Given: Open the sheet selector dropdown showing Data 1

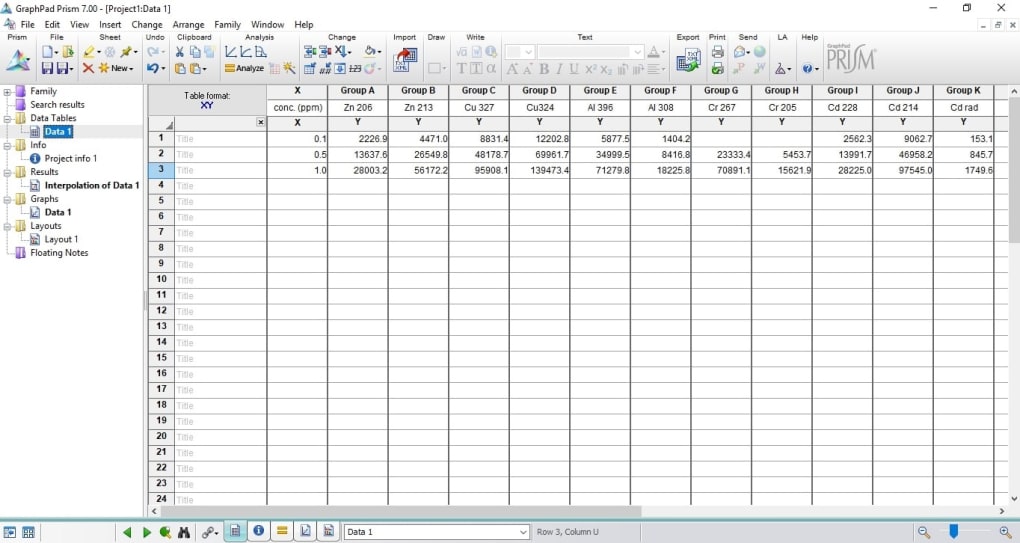Looking at the screenshot, I should pos(436,532).
